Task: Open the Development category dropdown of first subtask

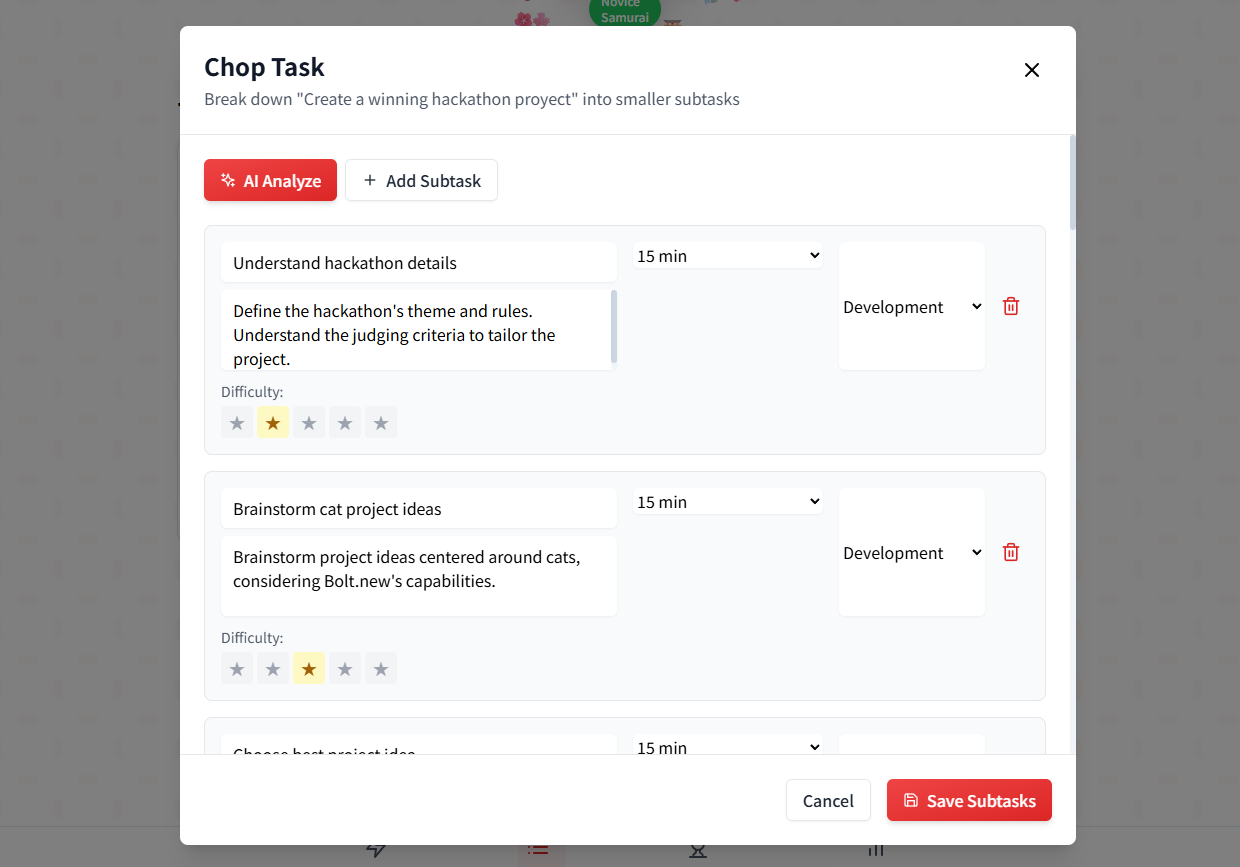Action: [911, 306]
